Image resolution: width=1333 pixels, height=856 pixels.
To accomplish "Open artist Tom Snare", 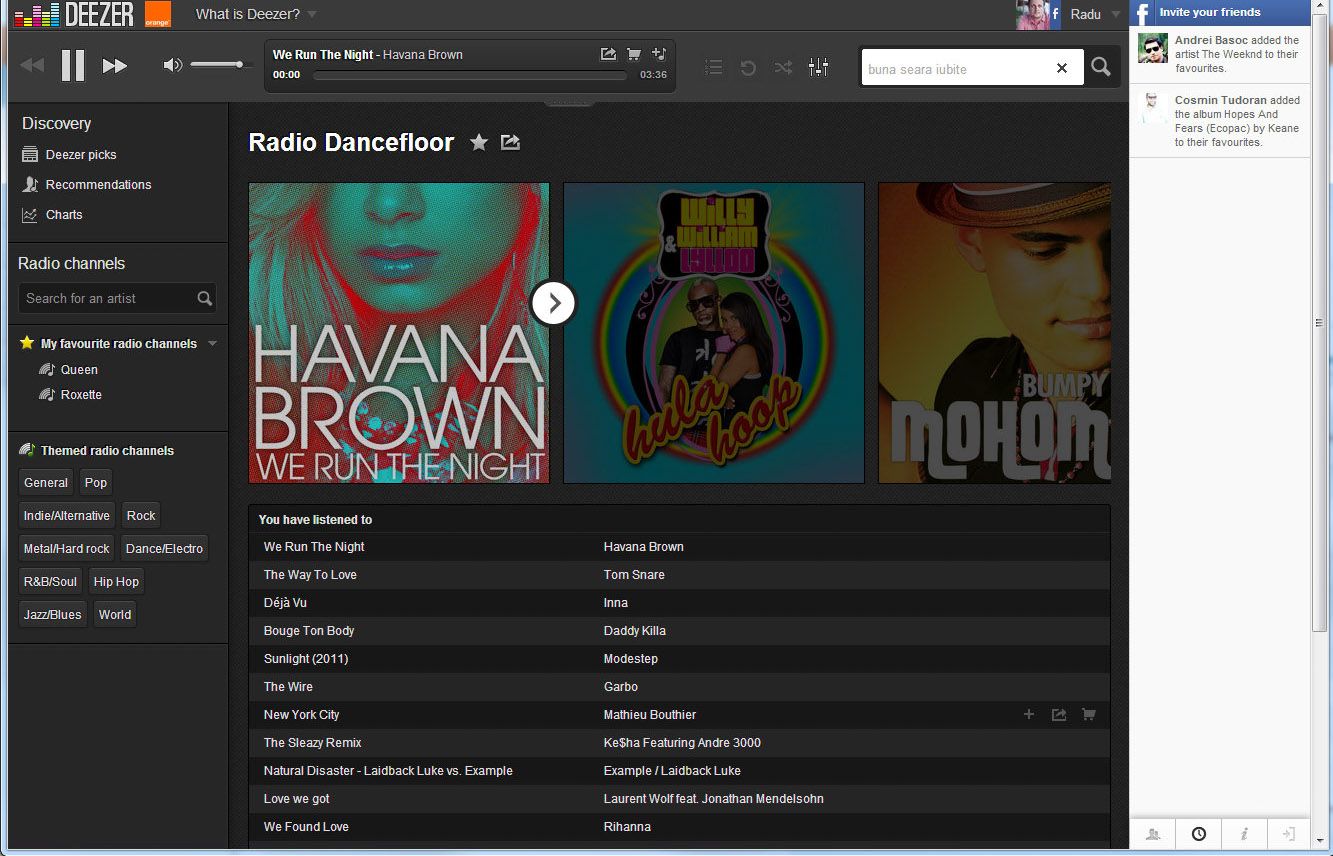I will 634,575.
